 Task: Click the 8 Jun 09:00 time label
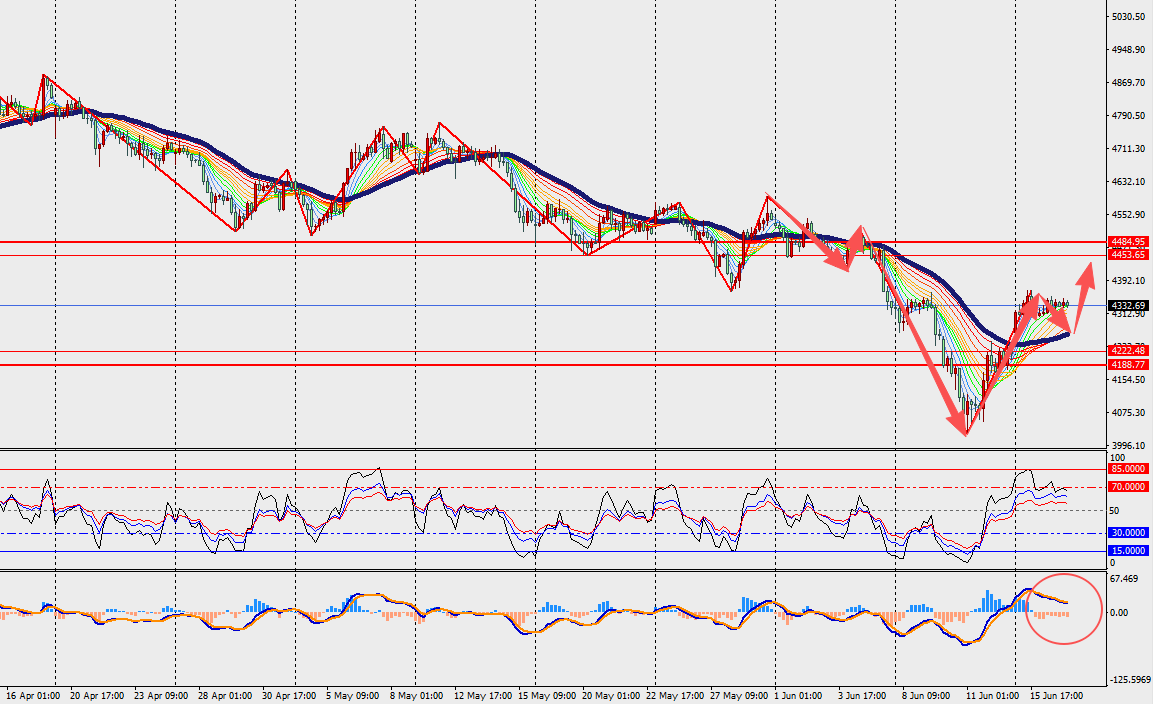[x=927, y=695]
